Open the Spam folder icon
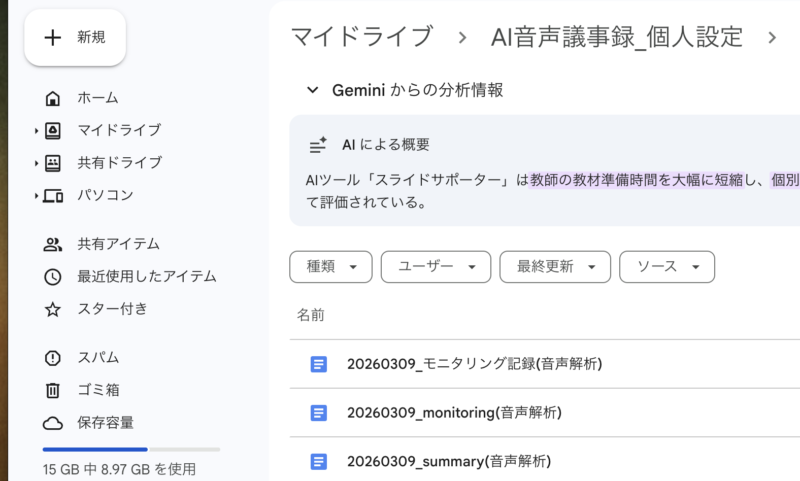The width and height of the screenshot is (800, 481). pos(53,358)
